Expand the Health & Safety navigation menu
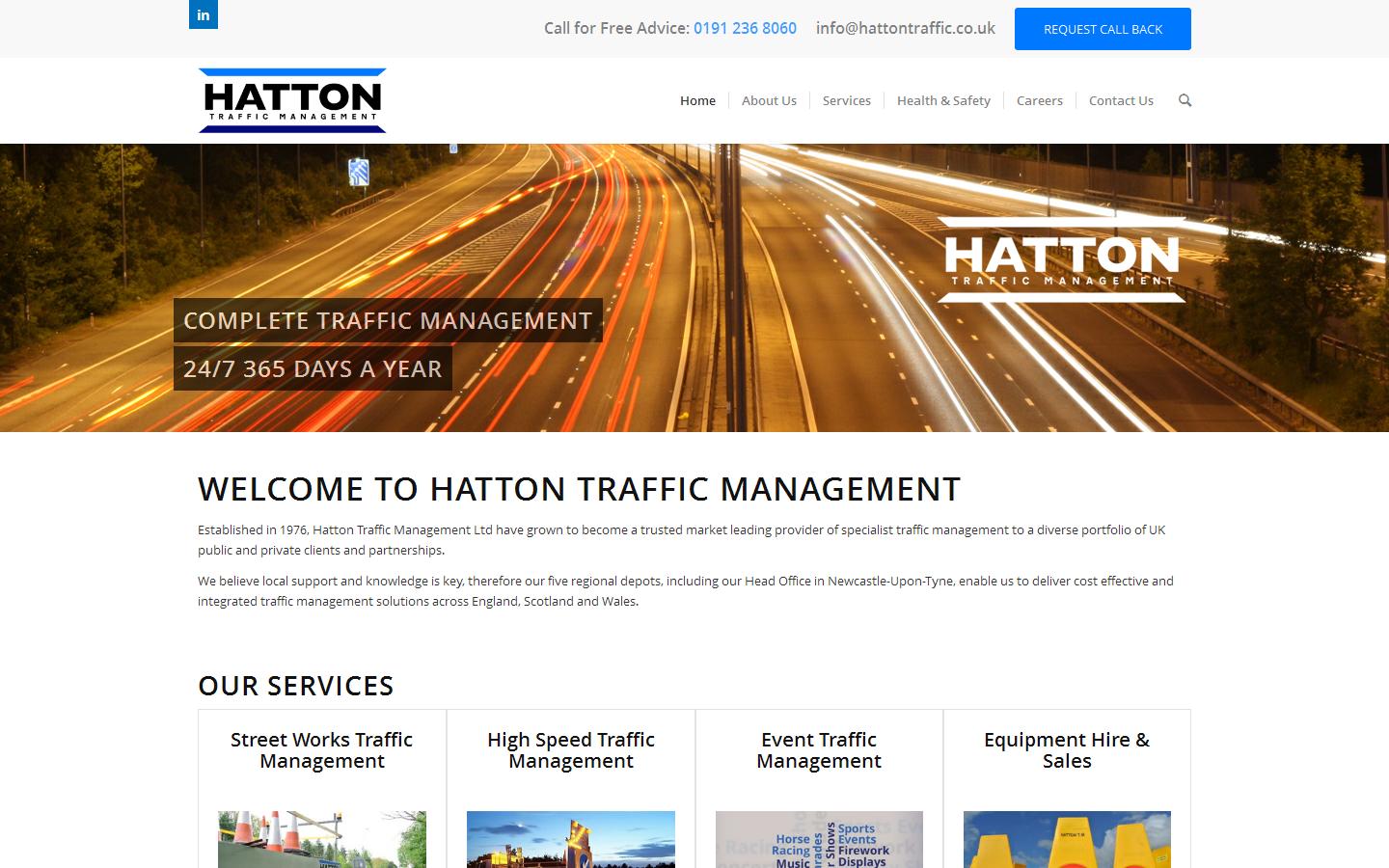 point(943,100)
